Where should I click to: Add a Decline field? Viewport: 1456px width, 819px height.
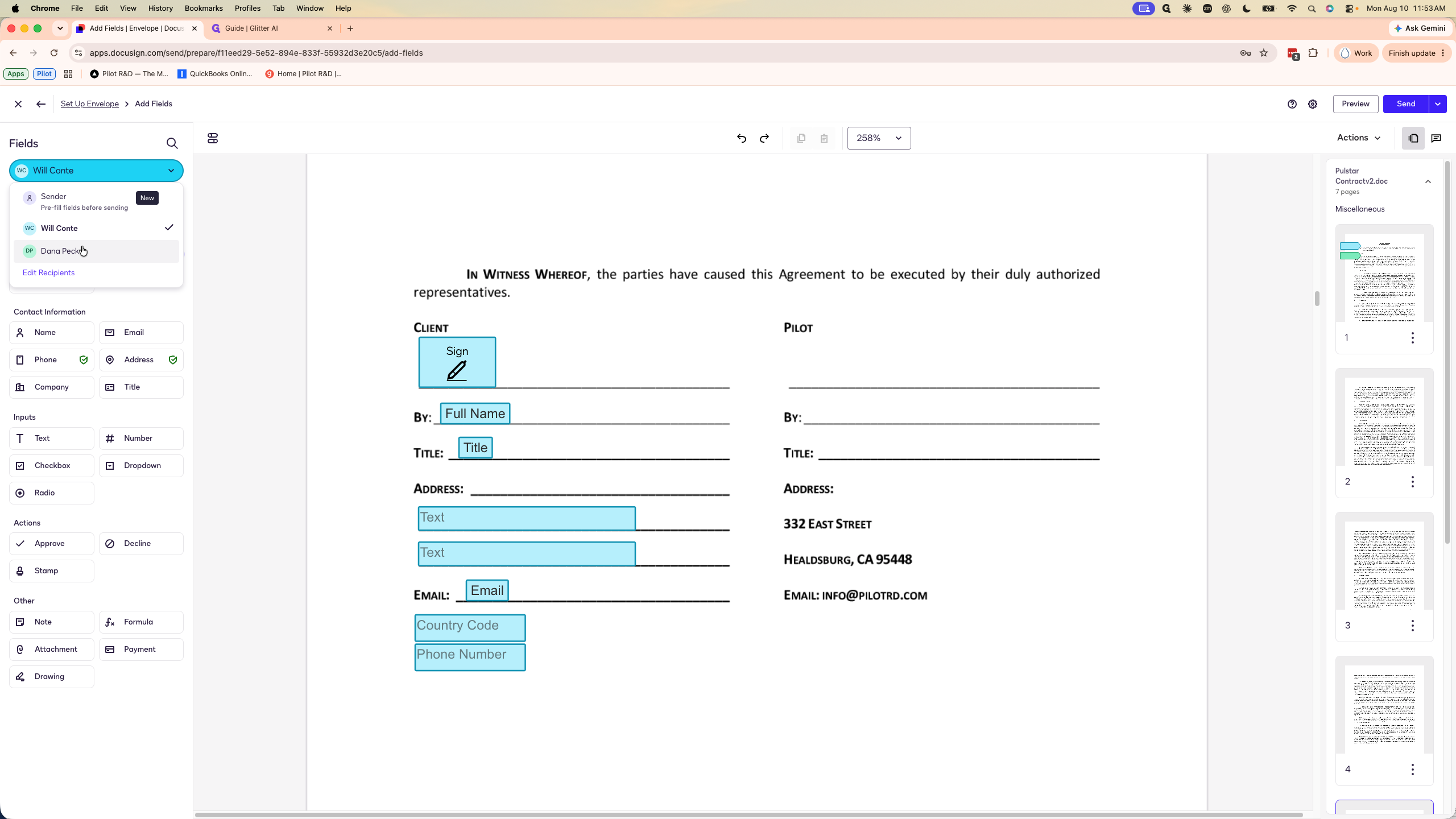pos(141,544)
